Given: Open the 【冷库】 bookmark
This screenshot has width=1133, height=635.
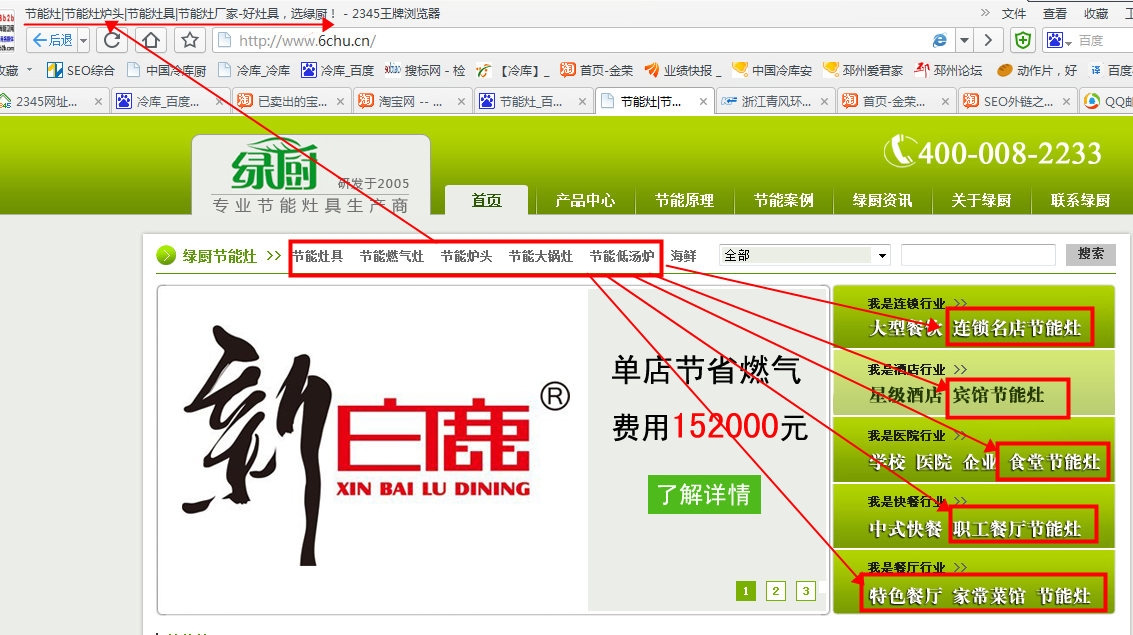Looking at the screenshot, I should coord(512,70).
